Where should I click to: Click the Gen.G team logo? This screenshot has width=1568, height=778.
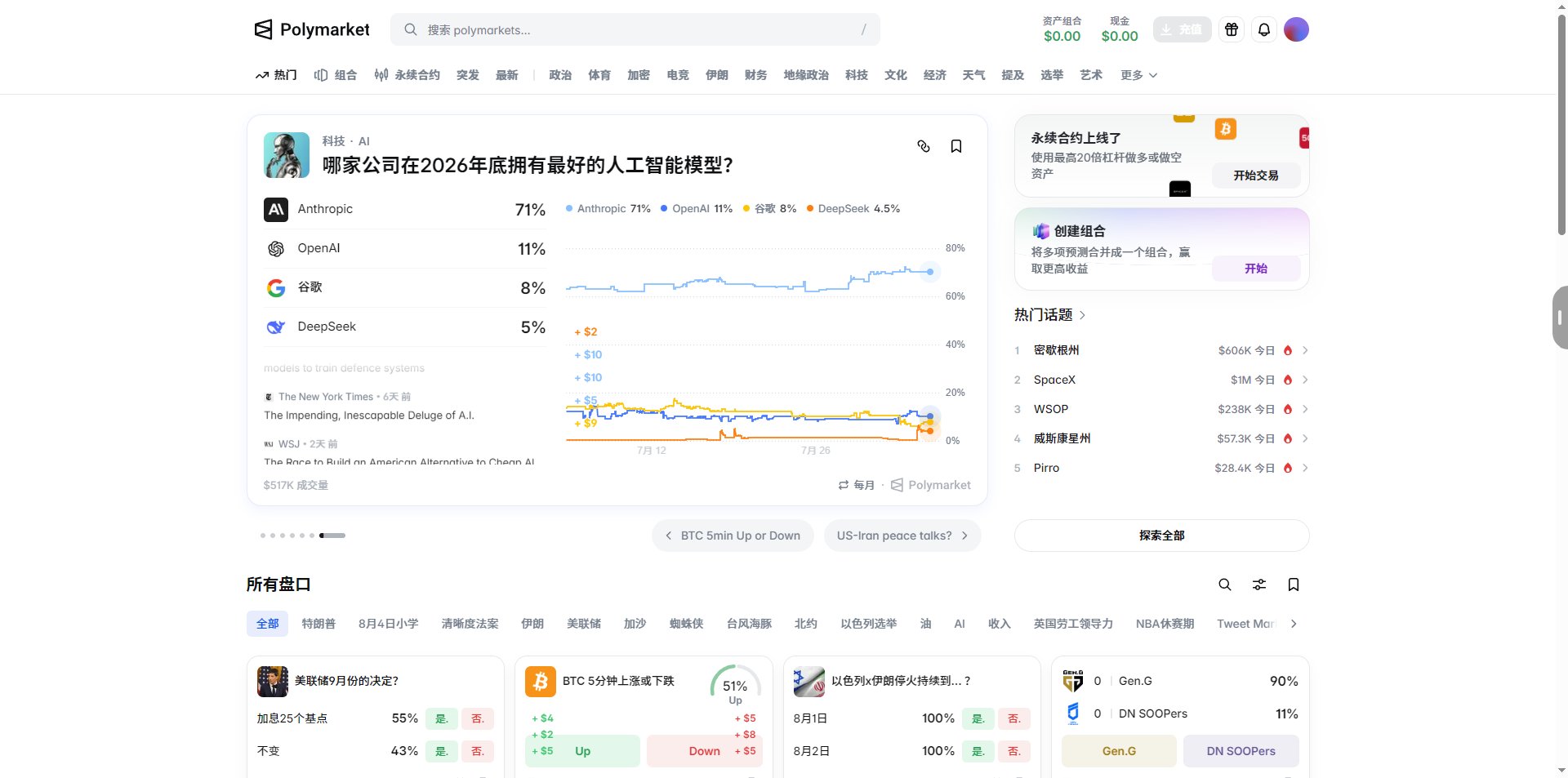click(1073, 681)
